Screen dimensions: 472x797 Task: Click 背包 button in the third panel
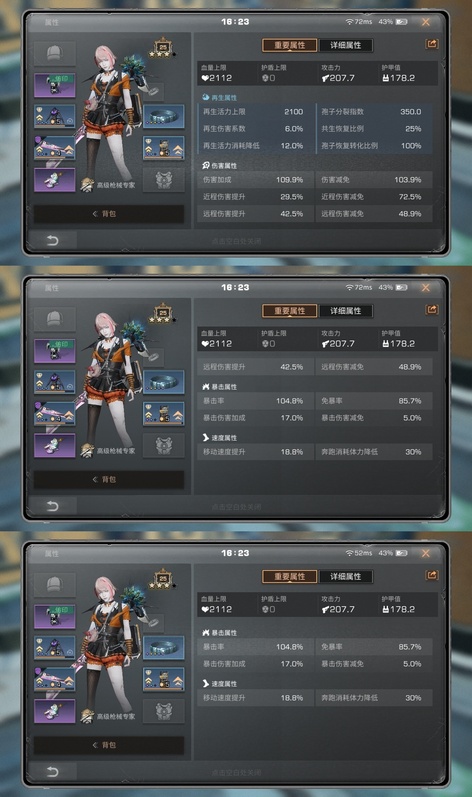(109, 745)
